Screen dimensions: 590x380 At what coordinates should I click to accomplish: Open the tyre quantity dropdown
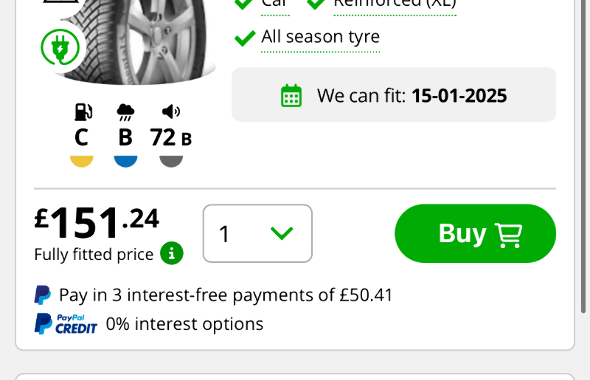pyautogui.click(x=258, y=234)
